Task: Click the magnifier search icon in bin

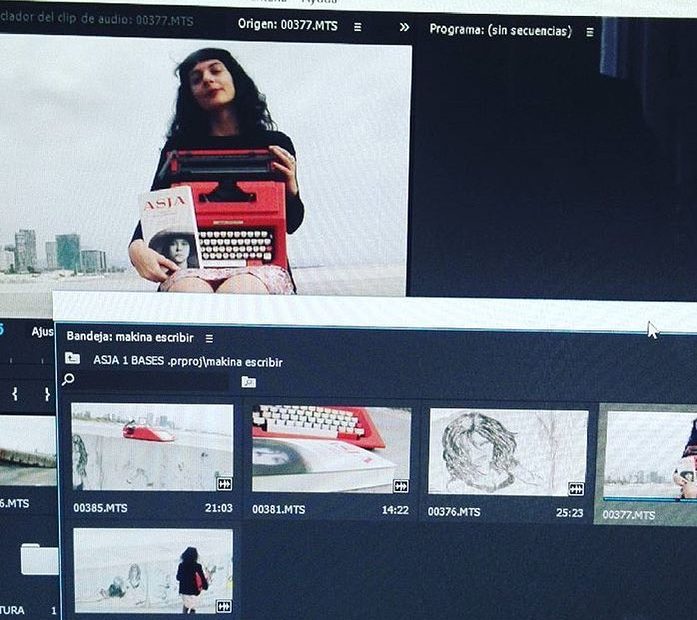Action: tap(68, 380)
